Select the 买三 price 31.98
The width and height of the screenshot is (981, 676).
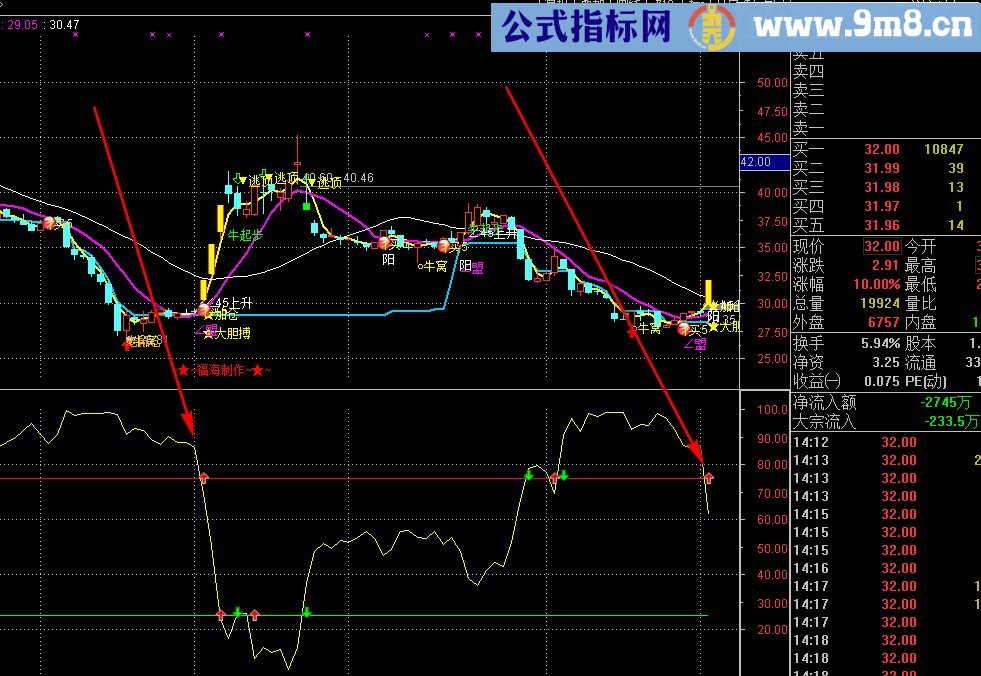pos(882,187)
